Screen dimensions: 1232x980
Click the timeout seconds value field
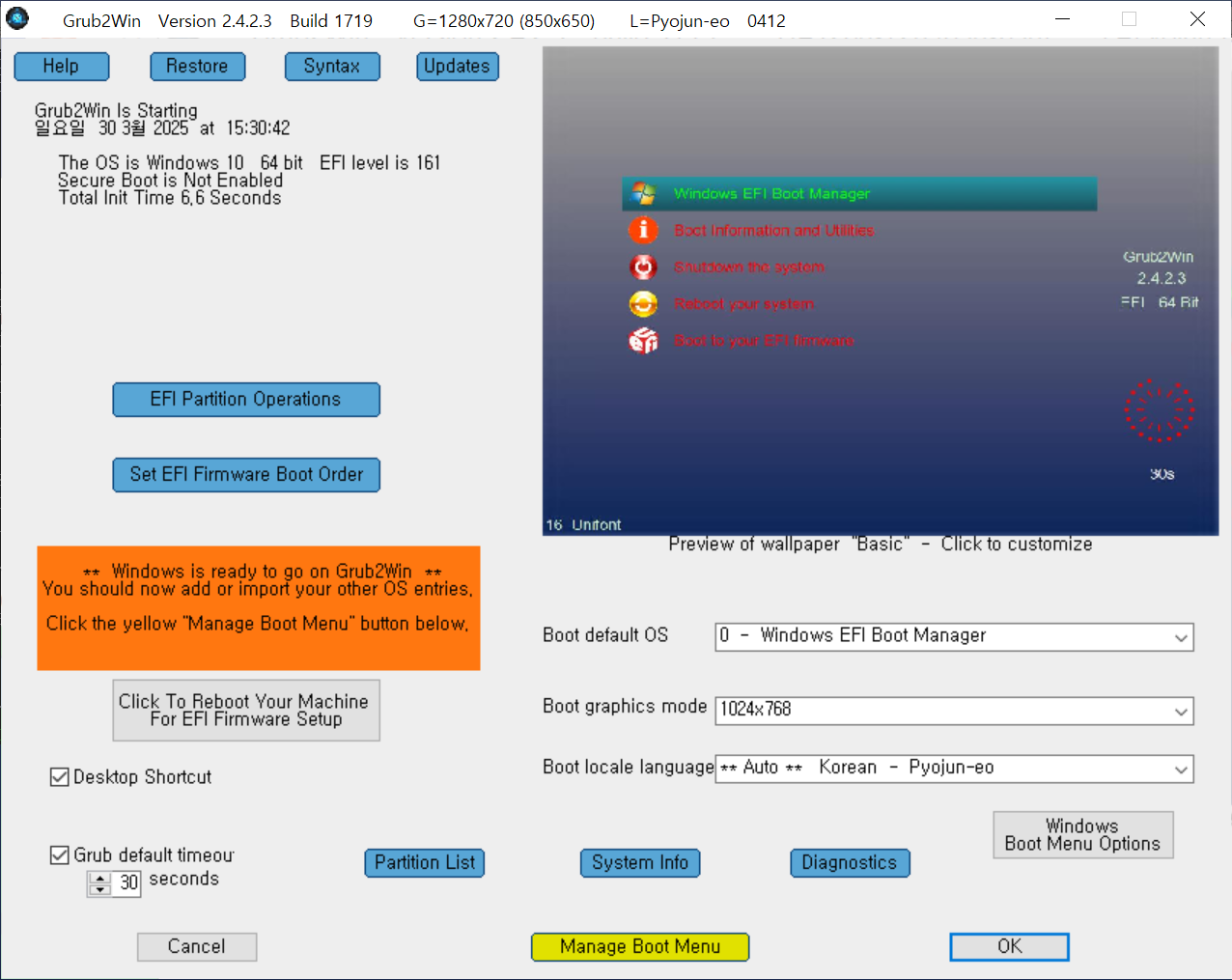tap(127, 883)
